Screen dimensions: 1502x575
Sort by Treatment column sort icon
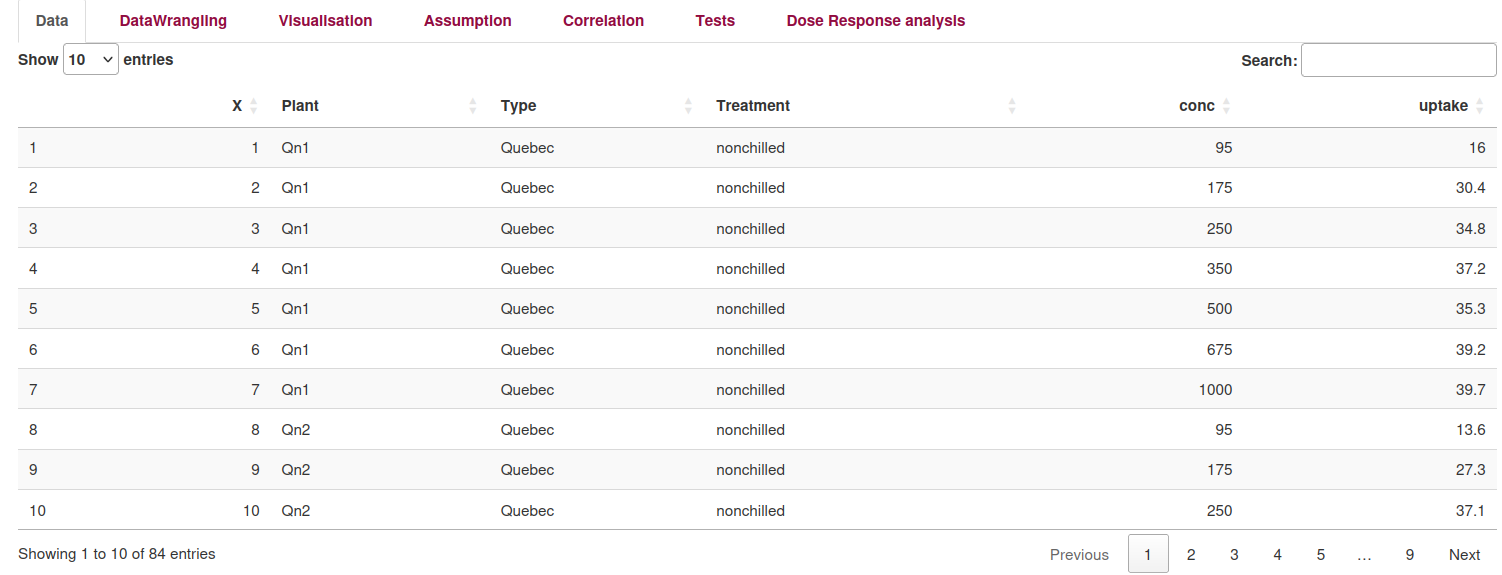coord(1012,106)
